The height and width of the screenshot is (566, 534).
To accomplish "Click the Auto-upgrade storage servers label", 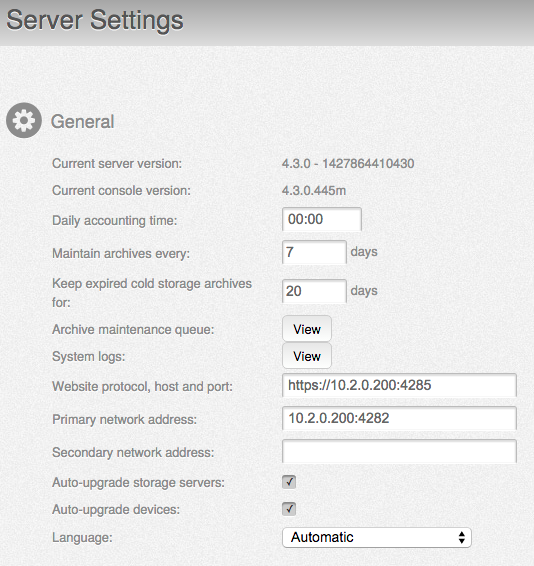I will pyautogui.click(x=138, y=483).
